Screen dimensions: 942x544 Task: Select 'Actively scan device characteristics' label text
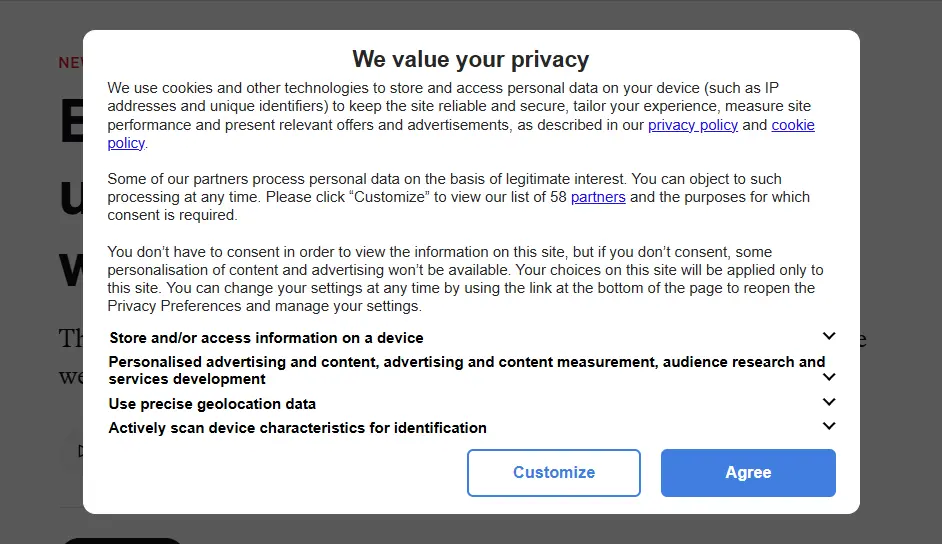click(x=297, y=428)
